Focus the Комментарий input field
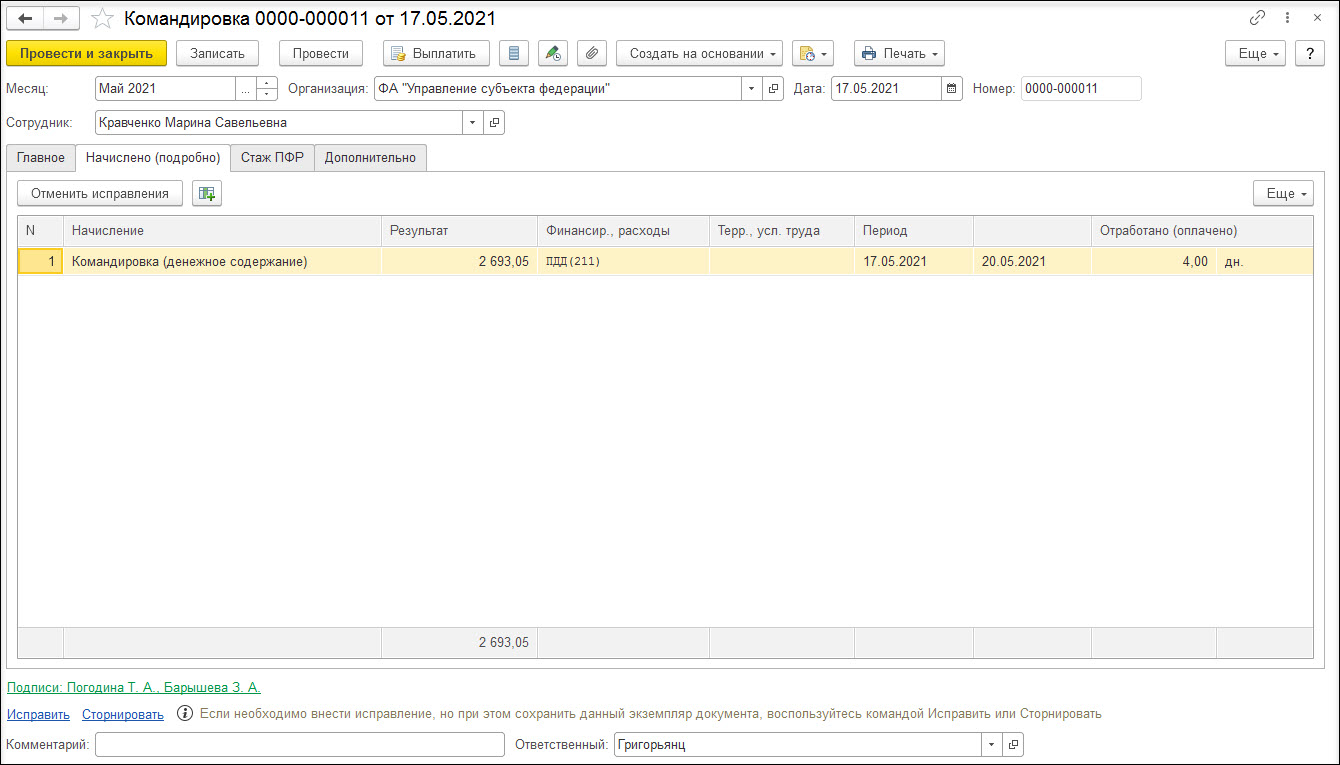Image resolution: width=1340 pixels, height=765 pixels. click(300, 745)
